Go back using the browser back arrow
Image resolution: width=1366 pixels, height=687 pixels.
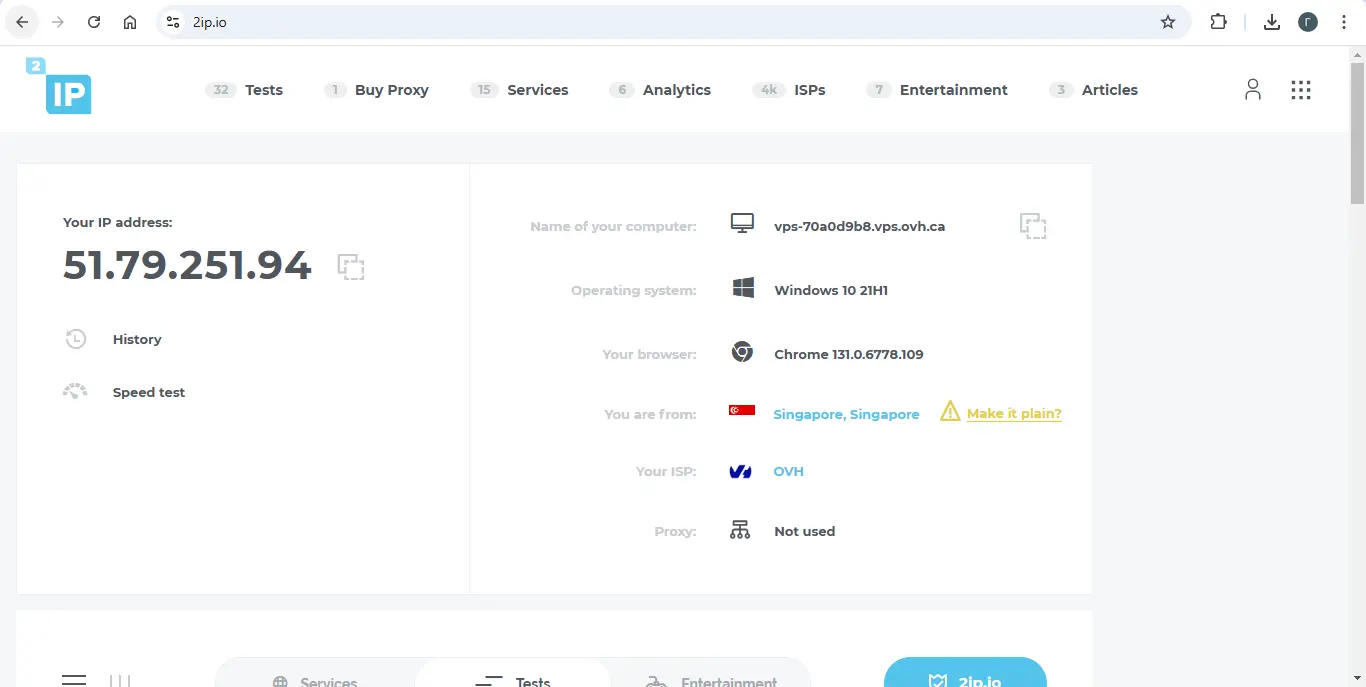[x=22, y=22]
